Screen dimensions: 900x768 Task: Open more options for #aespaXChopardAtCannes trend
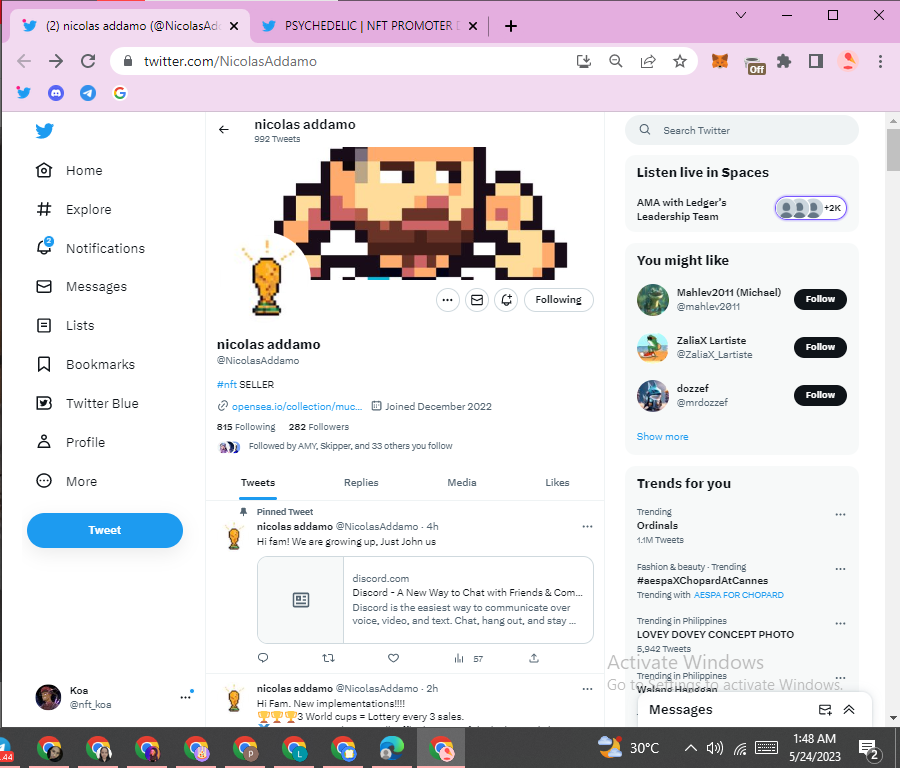840,569
